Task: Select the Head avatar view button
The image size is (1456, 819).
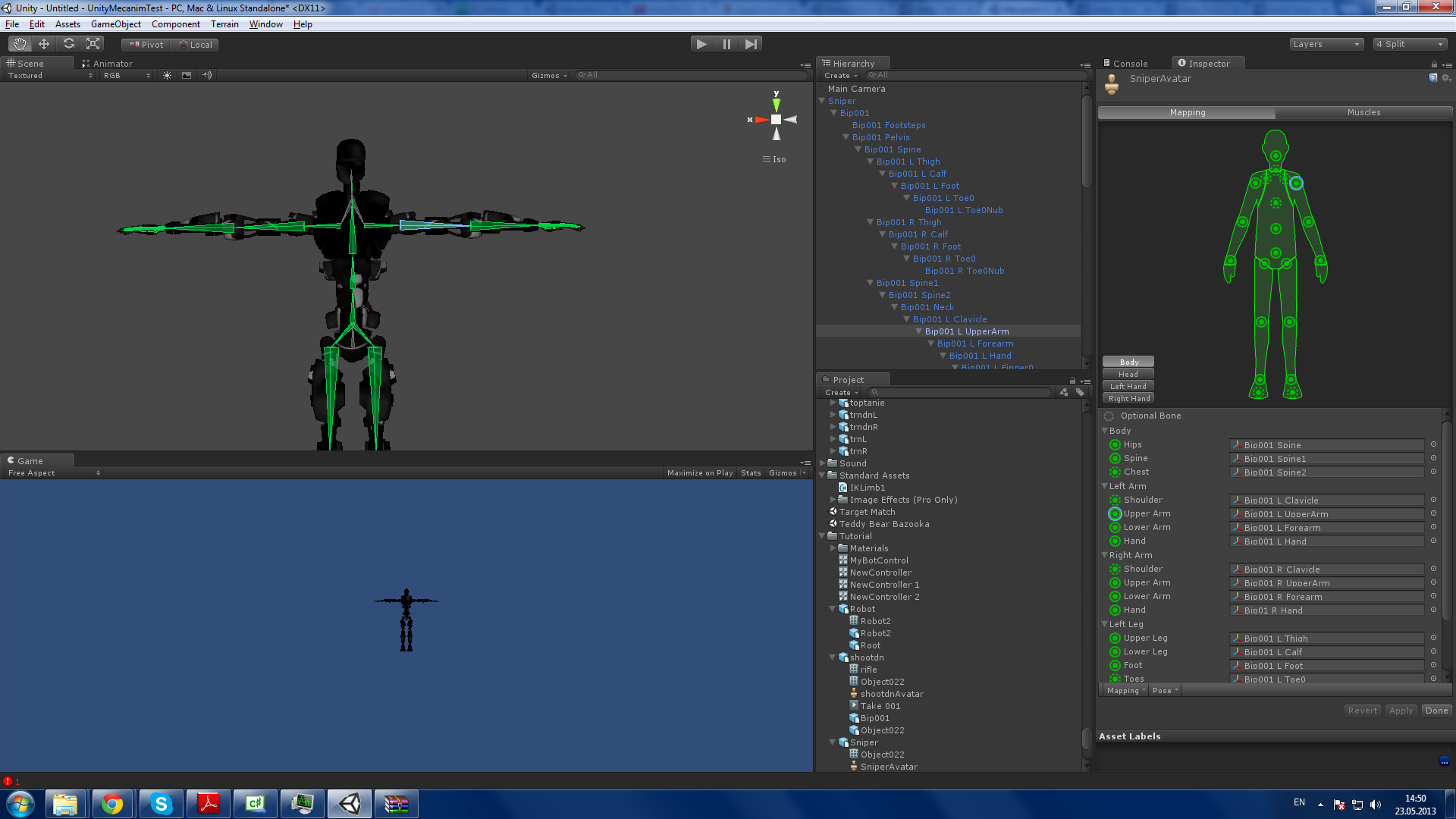Action: click(x=1128, y=374)
